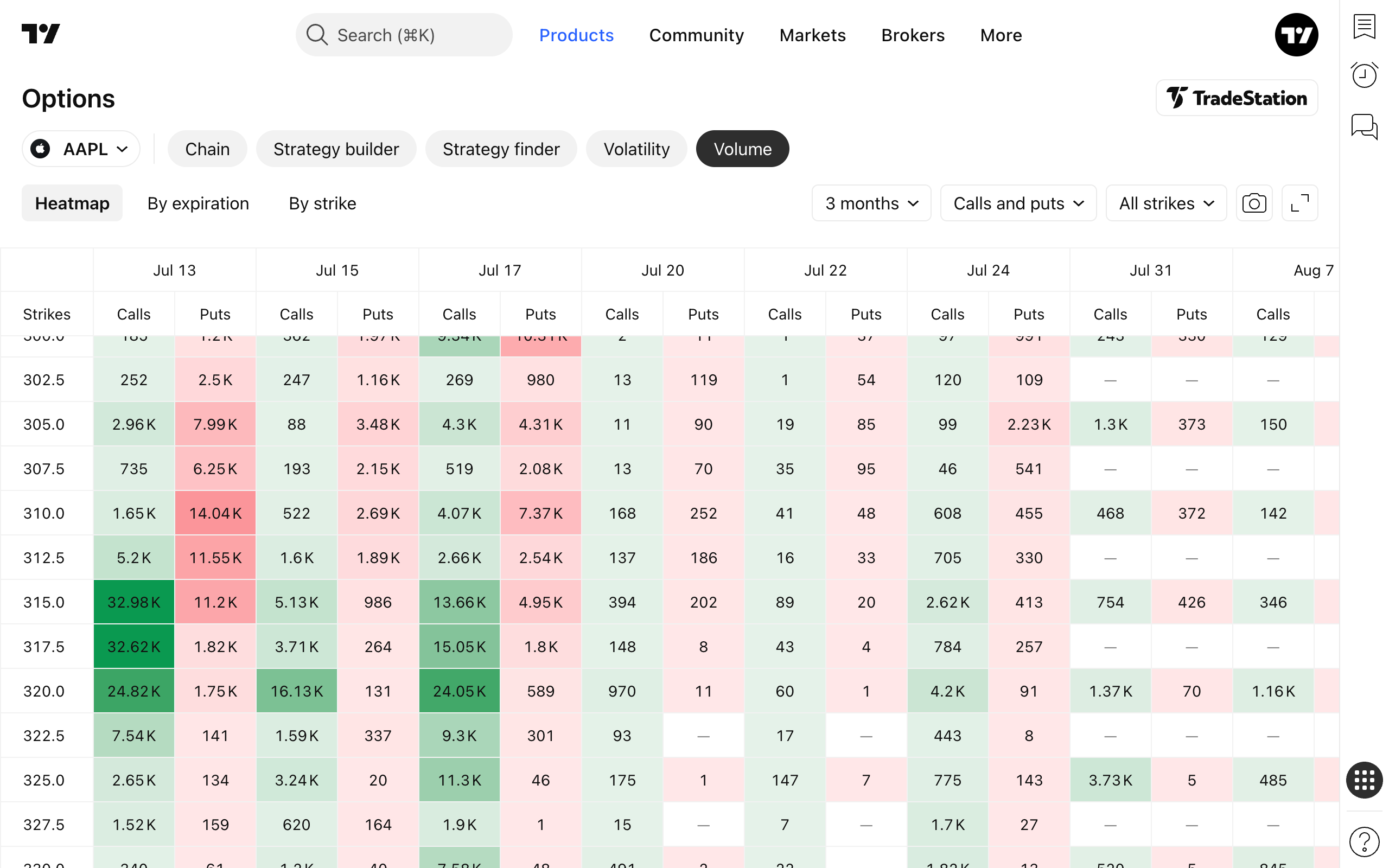Expand the All strikes dropdown
Image resolution: width=1389 pixels, height=868 pixels.
tap(1165, 203)
